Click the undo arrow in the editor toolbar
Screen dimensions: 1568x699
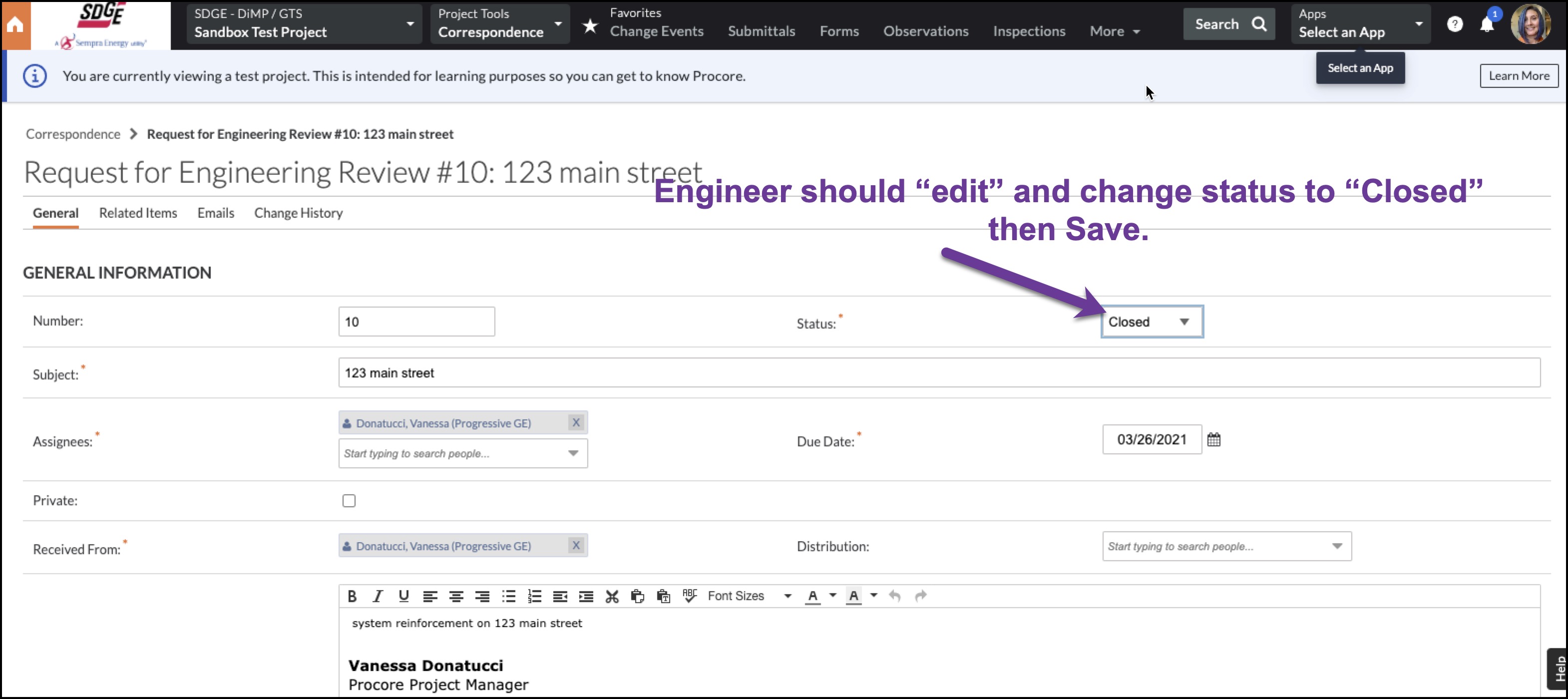[x=894, y=596]
